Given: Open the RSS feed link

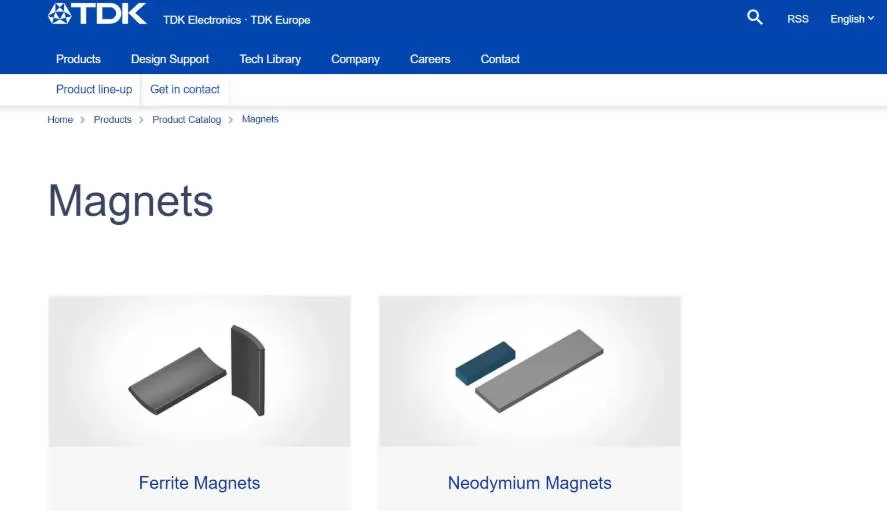Looking at the screenshot, I should coord(798,19).
